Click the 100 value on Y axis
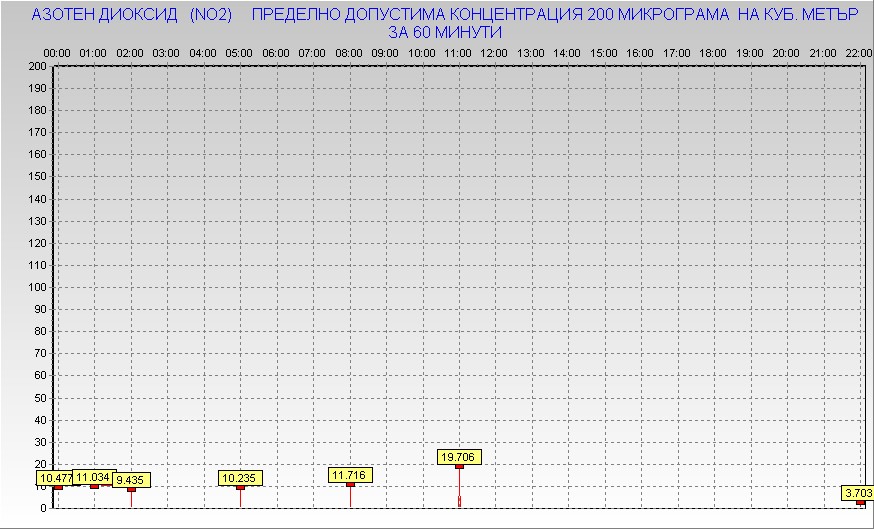 (37, 287)
